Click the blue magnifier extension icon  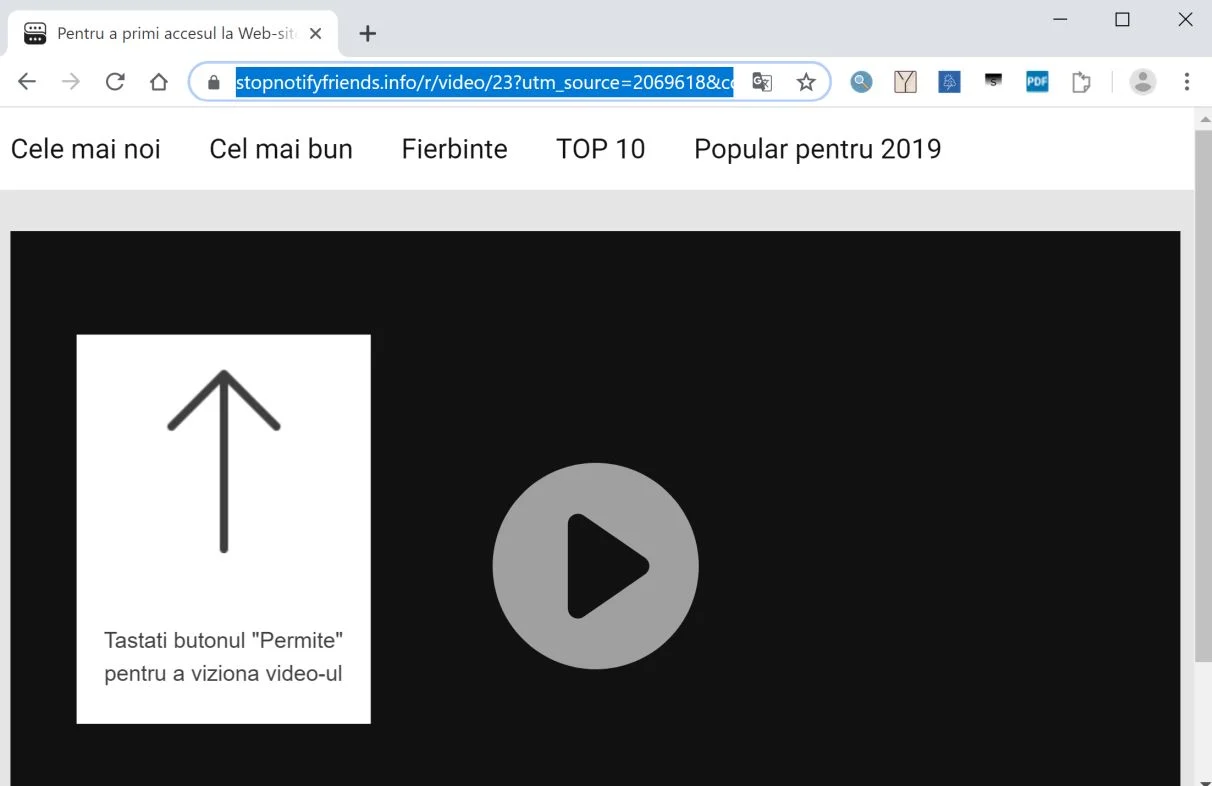[861, 82]
